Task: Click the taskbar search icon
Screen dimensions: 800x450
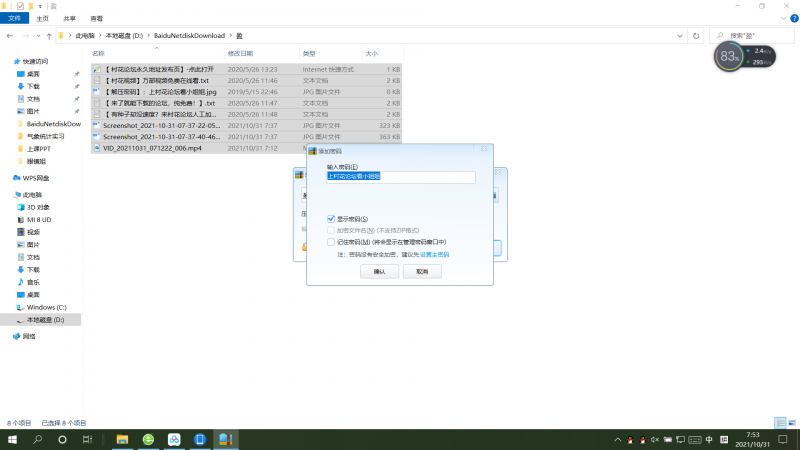Action: click(38, 439)
